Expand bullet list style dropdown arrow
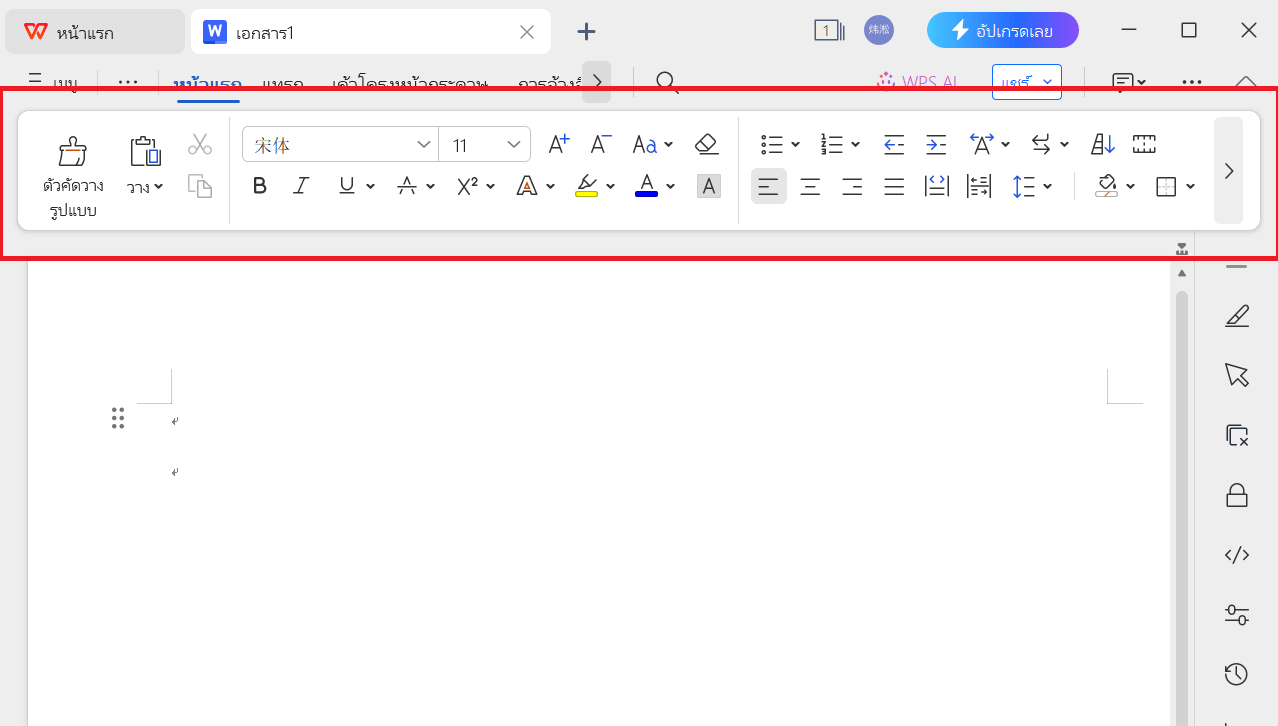Viewport: 1278px width, 726px height. (795, 145)
